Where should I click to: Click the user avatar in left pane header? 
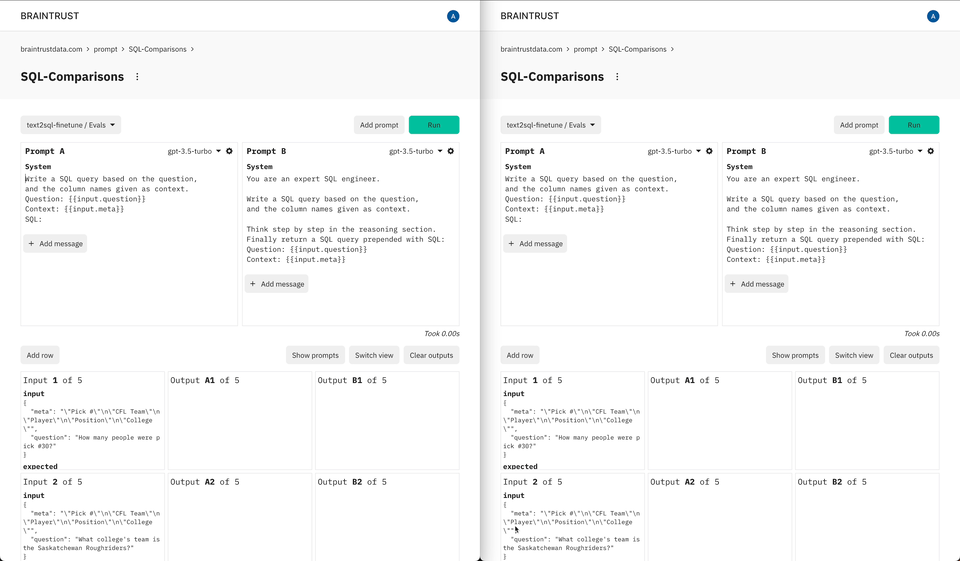pyautogui.click(x=453, y=16)
